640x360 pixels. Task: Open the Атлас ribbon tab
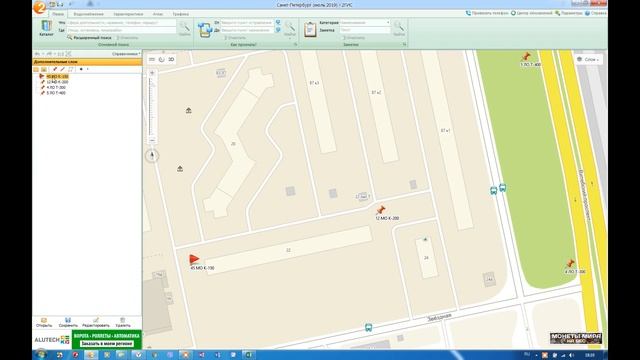tap(158, 14)
